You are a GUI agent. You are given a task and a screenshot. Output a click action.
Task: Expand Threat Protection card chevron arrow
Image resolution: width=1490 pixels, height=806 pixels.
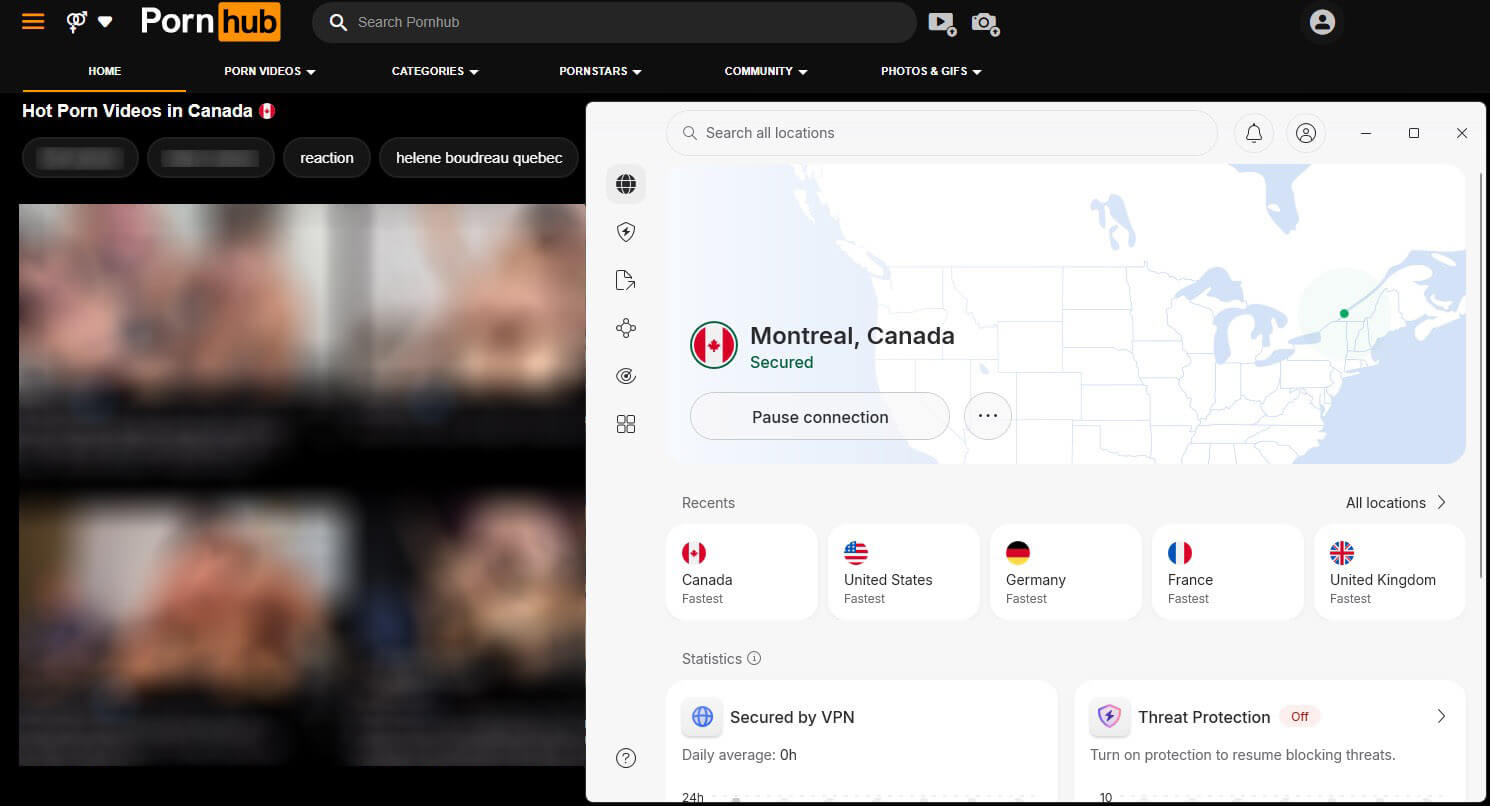pos(1441,716)
